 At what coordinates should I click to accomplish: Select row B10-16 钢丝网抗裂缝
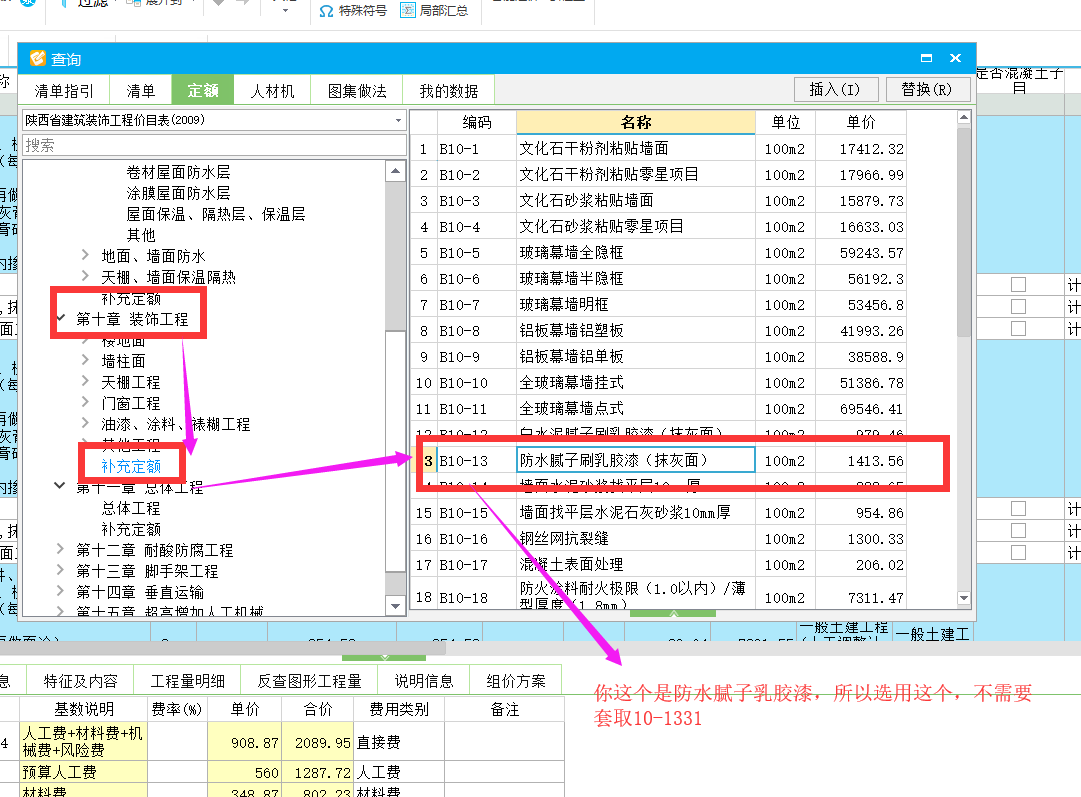tap(658, 538)
